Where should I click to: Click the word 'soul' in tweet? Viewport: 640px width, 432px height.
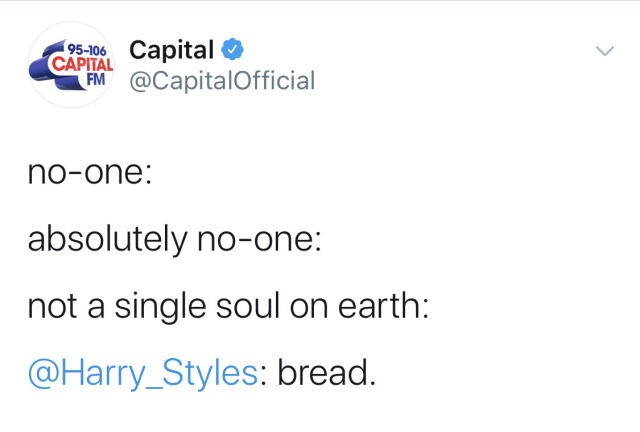click(x=248, y=306)
